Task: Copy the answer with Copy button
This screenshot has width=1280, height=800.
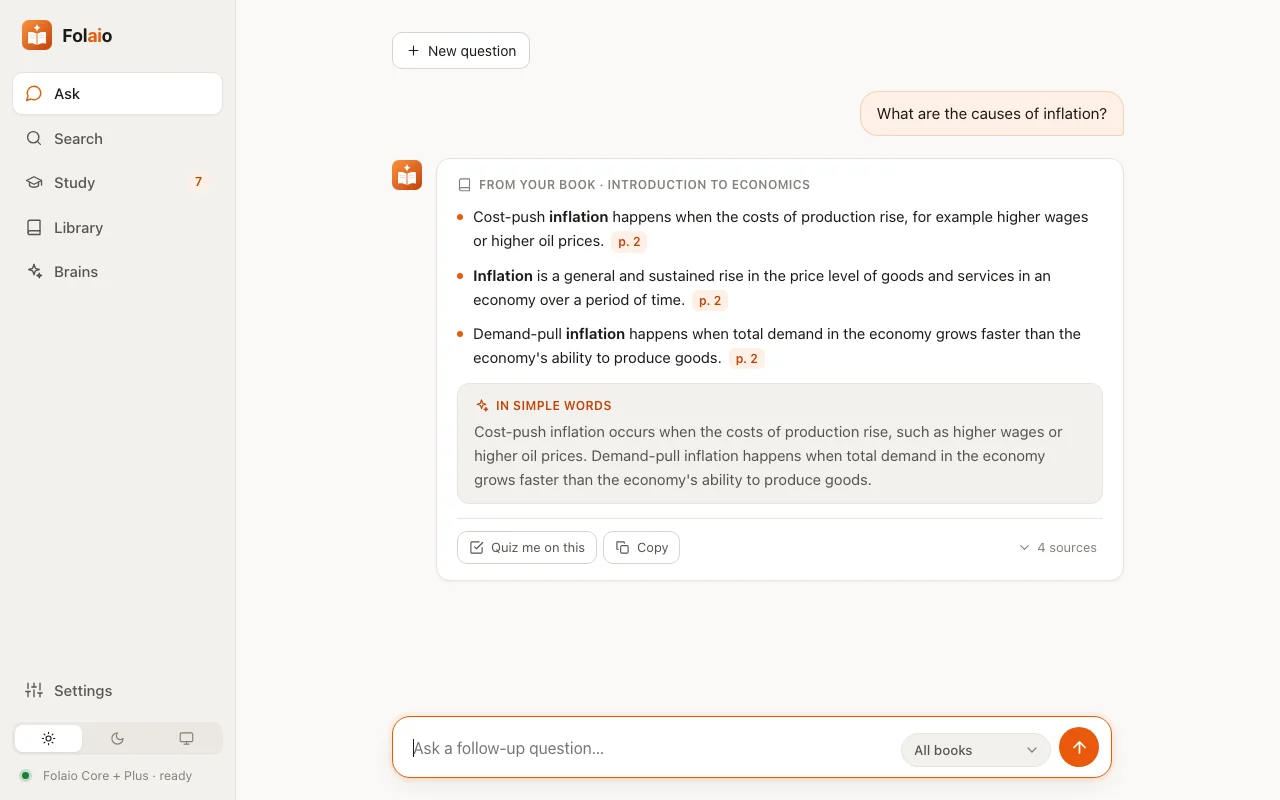Action: pos(641,547)
